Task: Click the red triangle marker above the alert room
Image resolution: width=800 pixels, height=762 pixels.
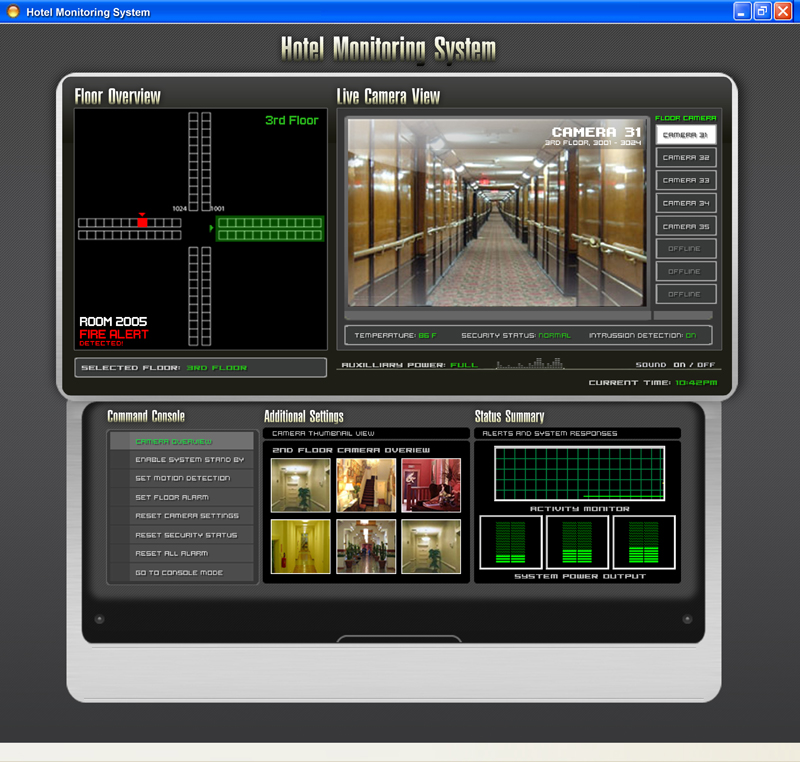Action: point(142,215)
